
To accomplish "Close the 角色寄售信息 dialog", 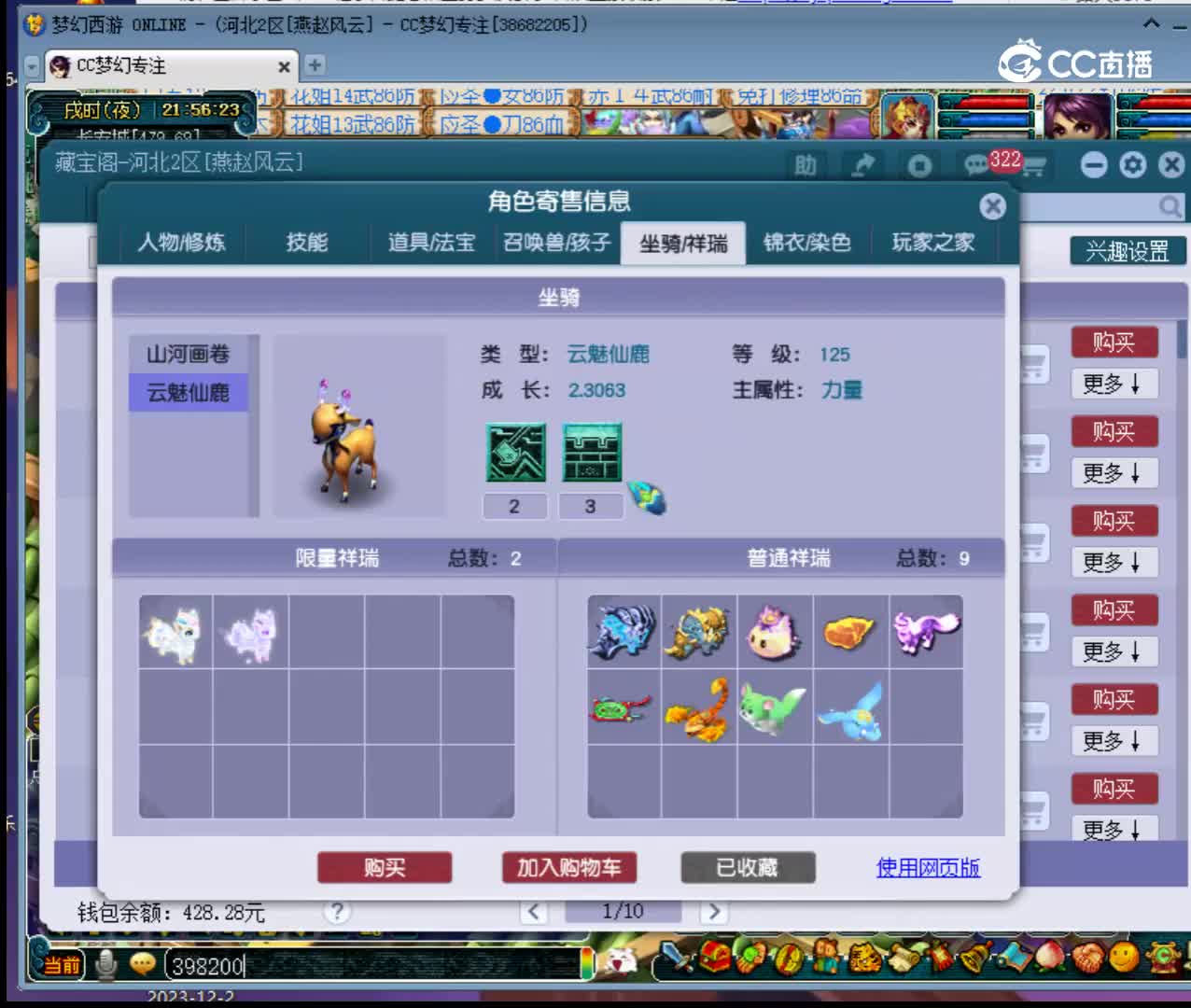I will click(x=992, y=206).
